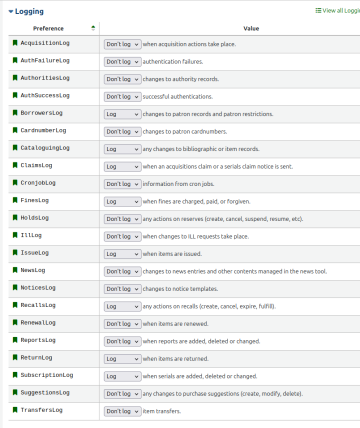Open IllLog value dropdown
The width and height of the screenshot is (360, 428).
(122, 237)
